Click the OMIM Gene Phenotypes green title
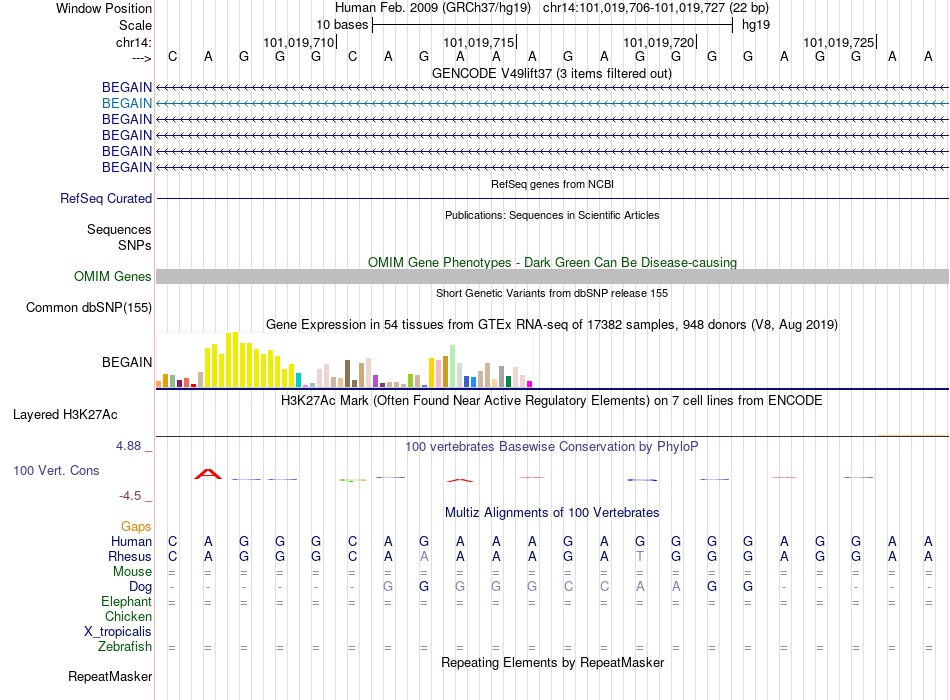The image size is (950, 700). tap(553, 262)
